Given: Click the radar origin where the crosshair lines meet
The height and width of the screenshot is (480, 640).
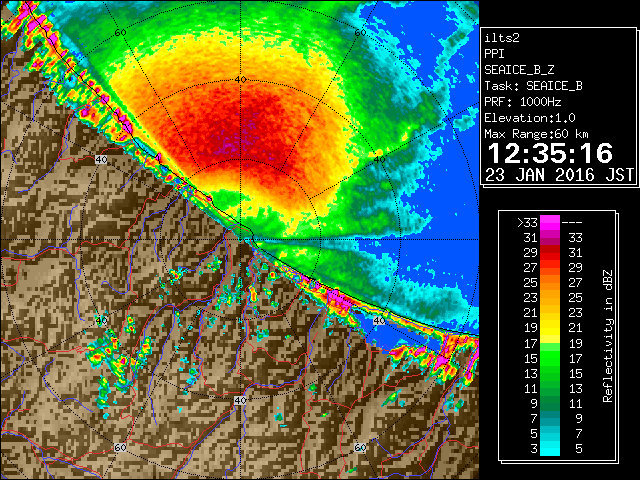Looking at the screenshot, I should pos(241,240).
